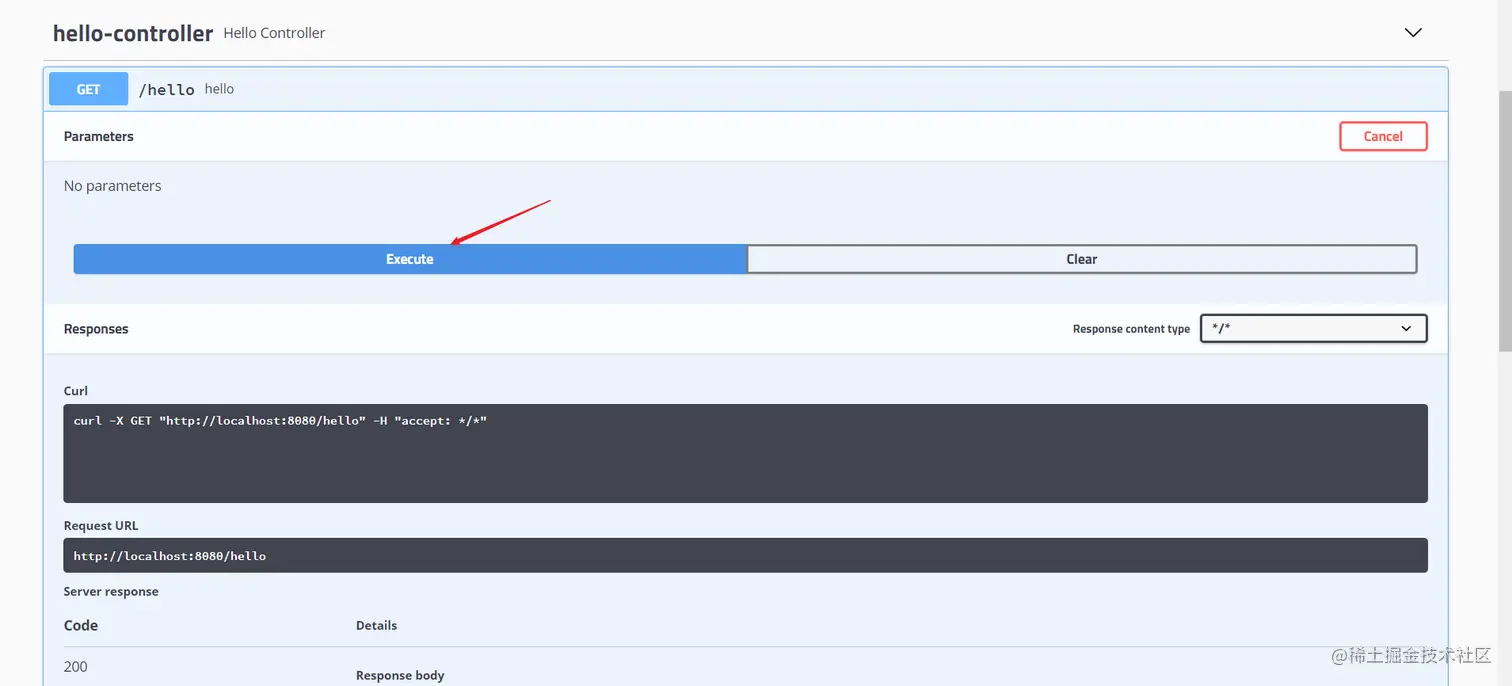
Task: Click the GET method badge
Action: click(x=89, y=89)
